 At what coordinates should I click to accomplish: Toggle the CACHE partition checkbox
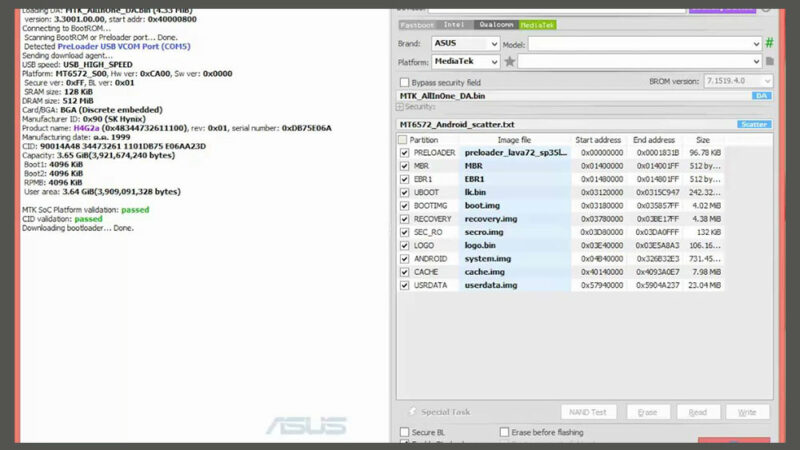point(405,272)
